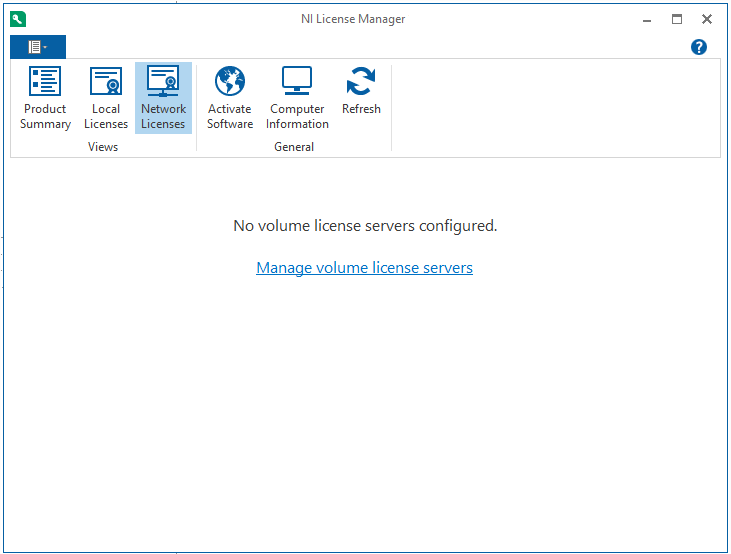Launch Activate Software wizard
This screenshot has height=554, width=731.
pyautogui.click(x=230, y=98)
